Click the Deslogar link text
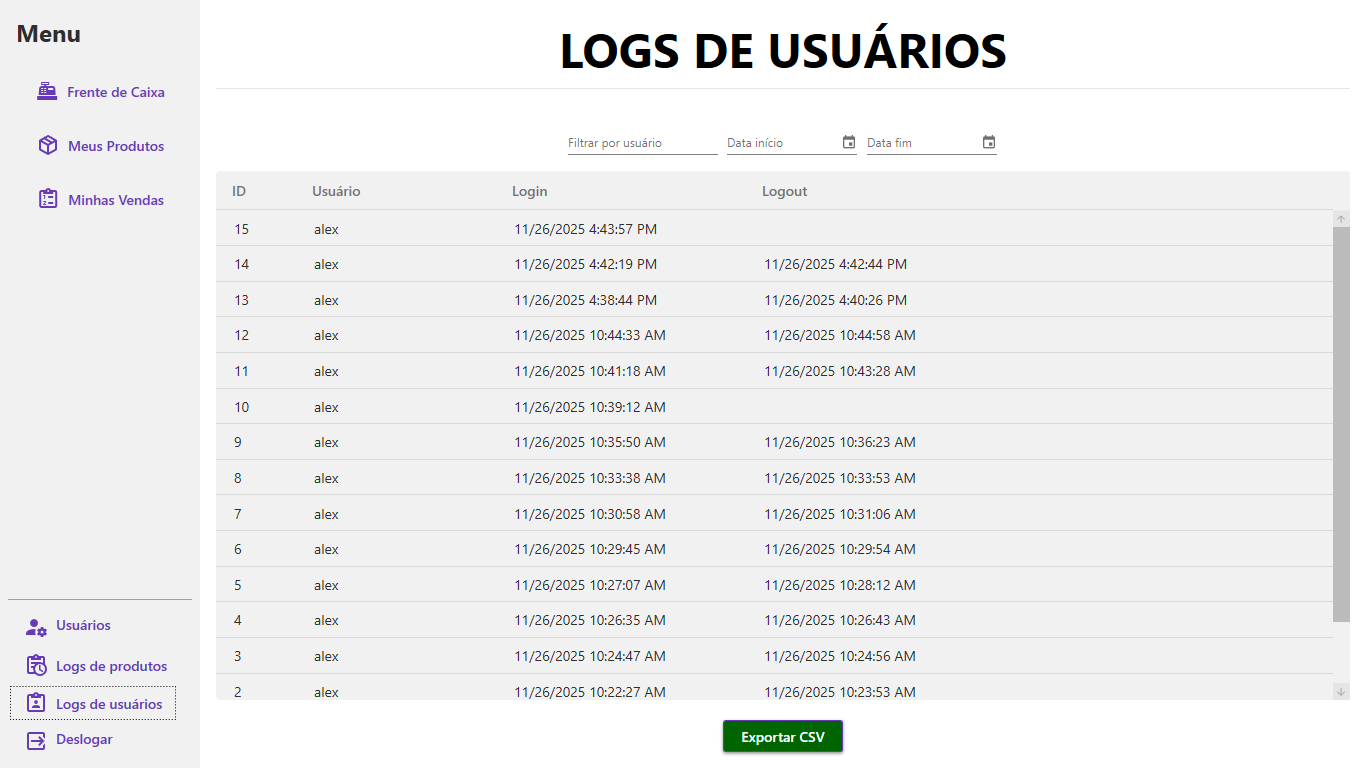Image resolution: width=1366 pixels, height=768 pixels. click(84, 740)
